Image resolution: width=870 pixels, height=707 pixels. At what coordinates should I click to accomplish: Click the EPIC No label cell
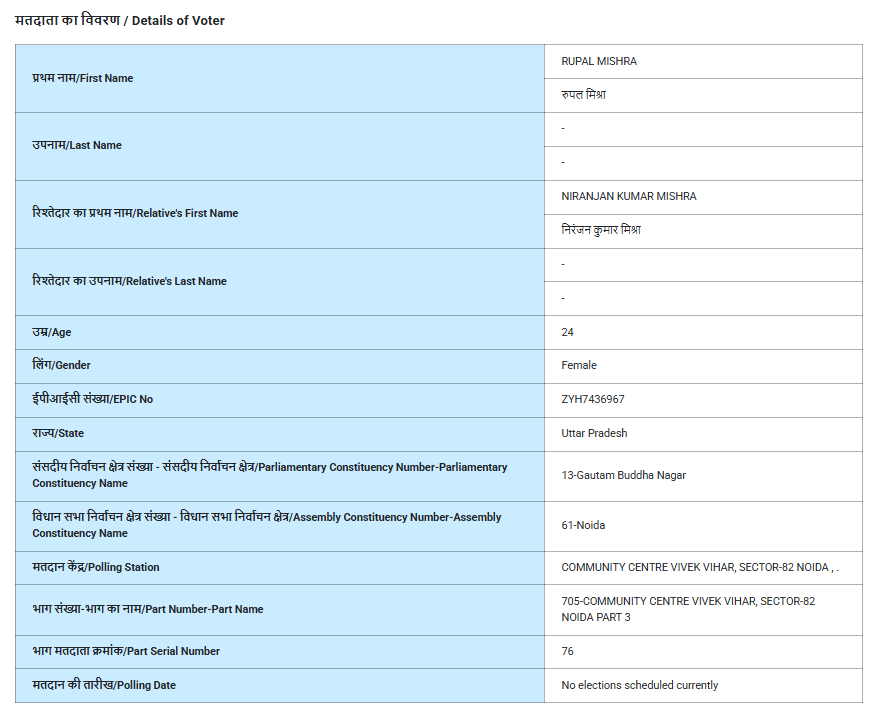pyautogui.click(x=93, y=399)
